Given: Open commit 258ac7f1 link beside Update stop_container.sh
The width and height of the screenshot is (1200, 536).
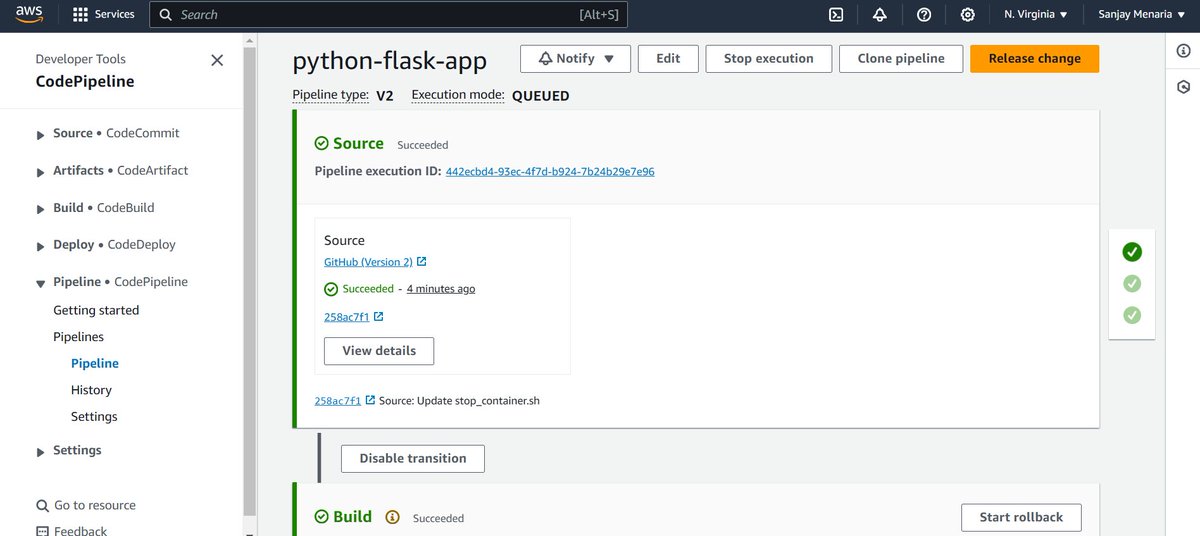Looking at the screenshot, I should click(x=337, y=401).
